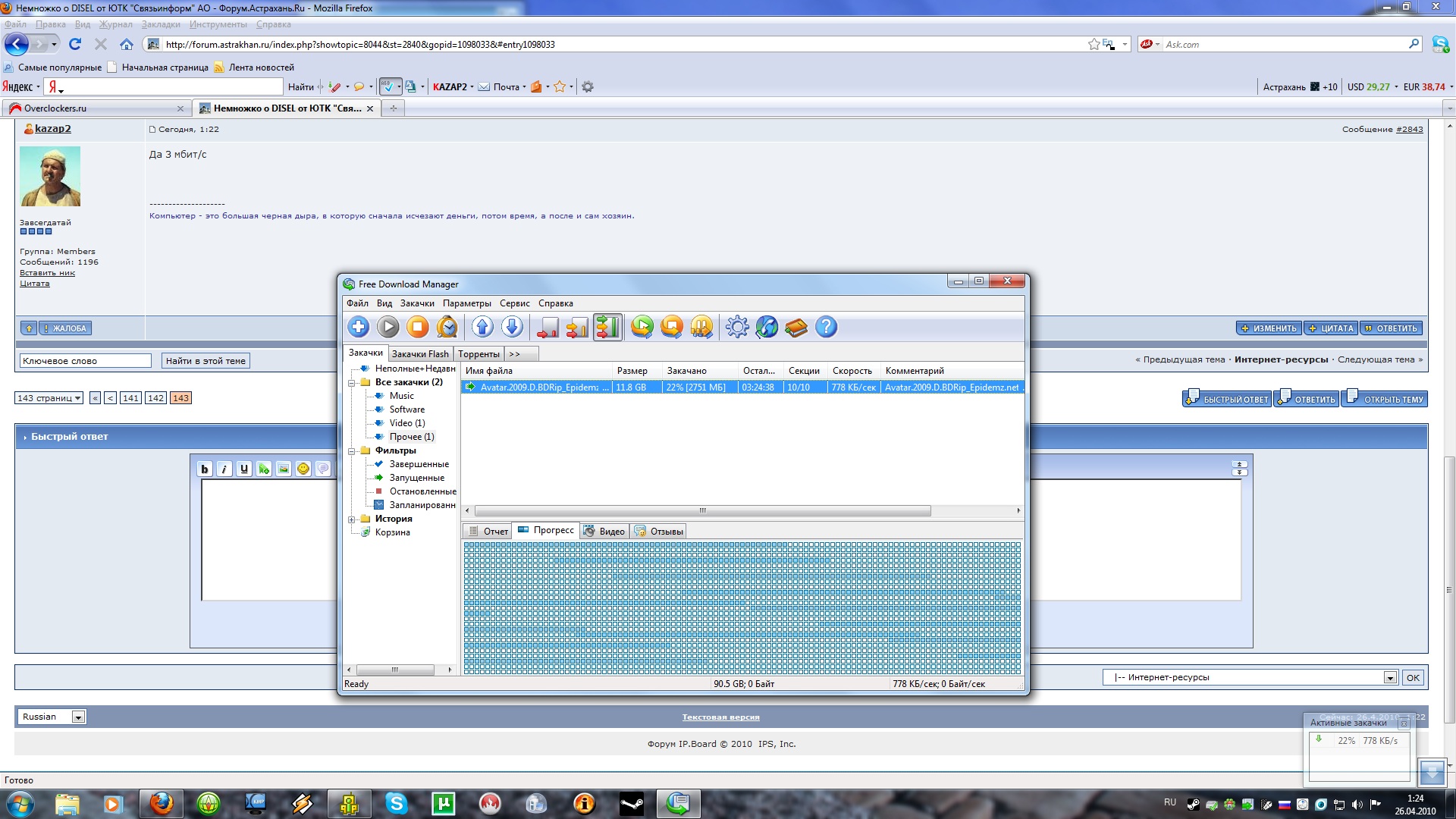
Task: Open the Почта mail dropdown
Action: click(x=501, y=86)
